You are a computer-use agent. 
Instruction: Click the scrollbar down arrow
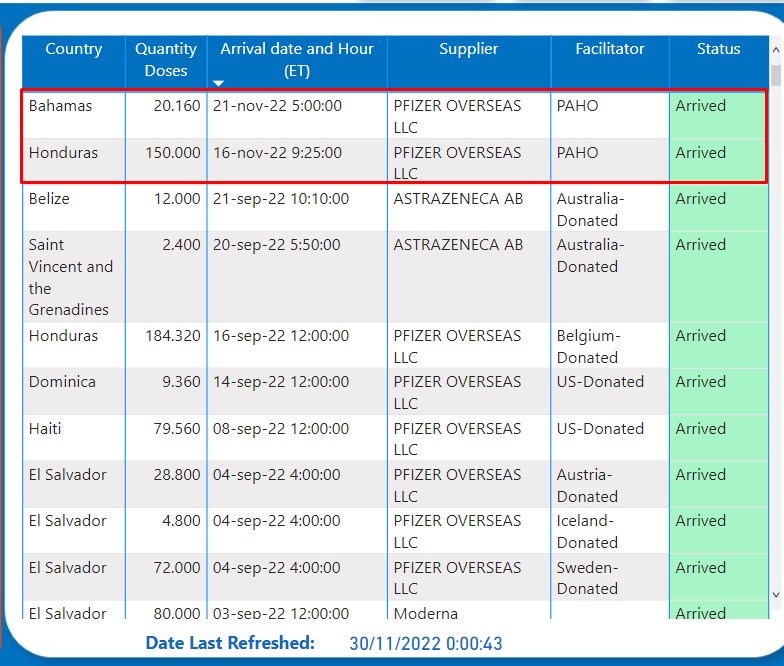[x=776, y=595]
